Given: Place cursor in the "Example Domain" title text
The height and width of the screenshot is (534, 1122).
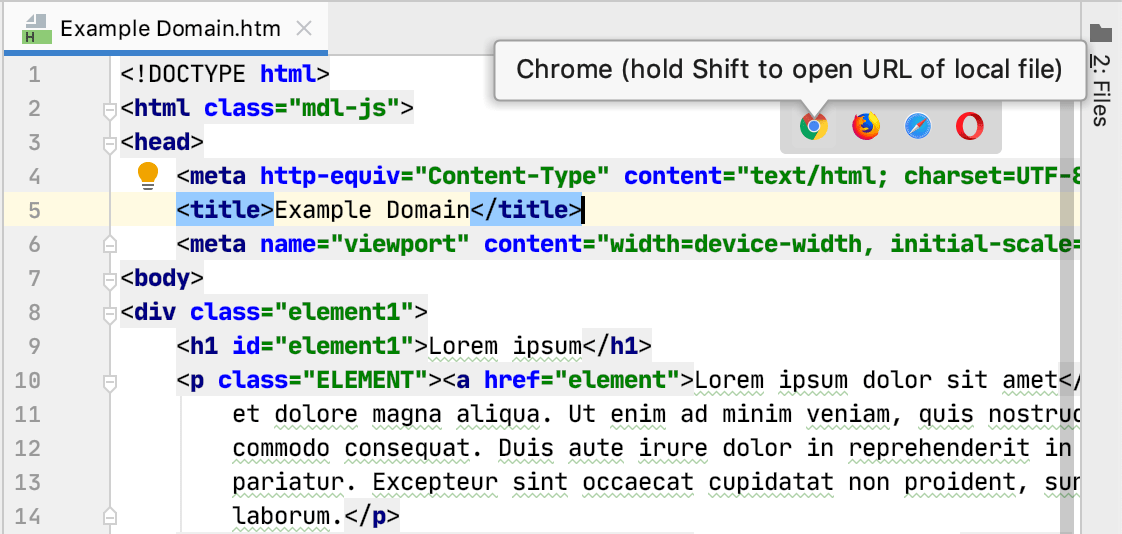Looking at the screenshot, I should (x=372, y=210).
